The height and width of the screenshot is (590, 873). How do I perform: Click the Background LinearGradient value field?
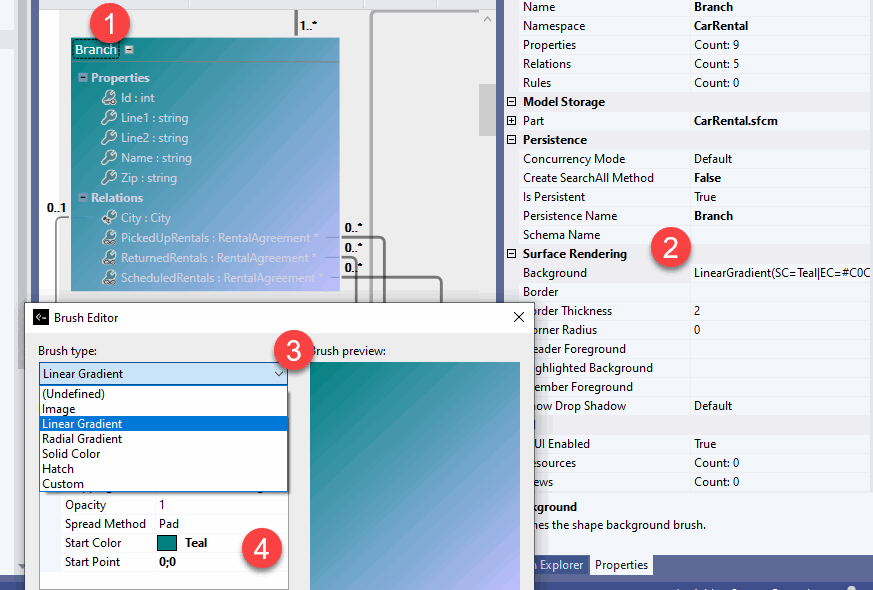780,273
